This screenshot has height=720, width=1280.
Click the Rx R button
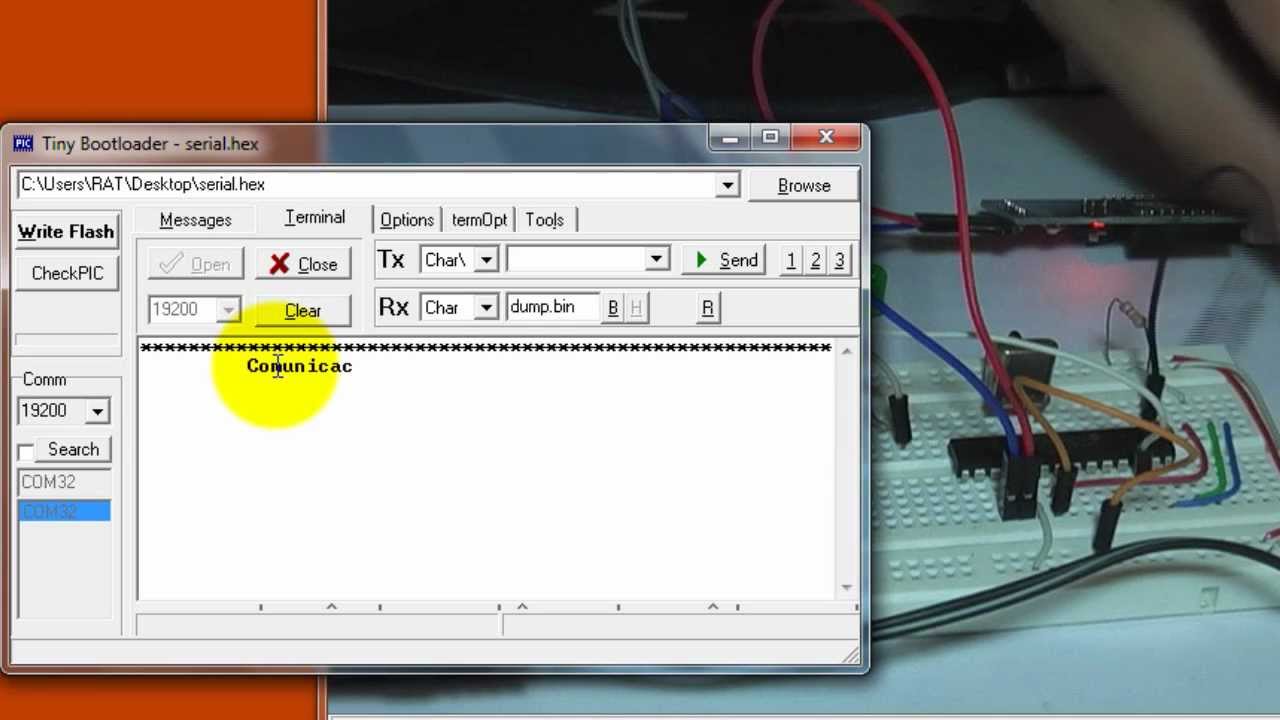[x=707, y=308]
